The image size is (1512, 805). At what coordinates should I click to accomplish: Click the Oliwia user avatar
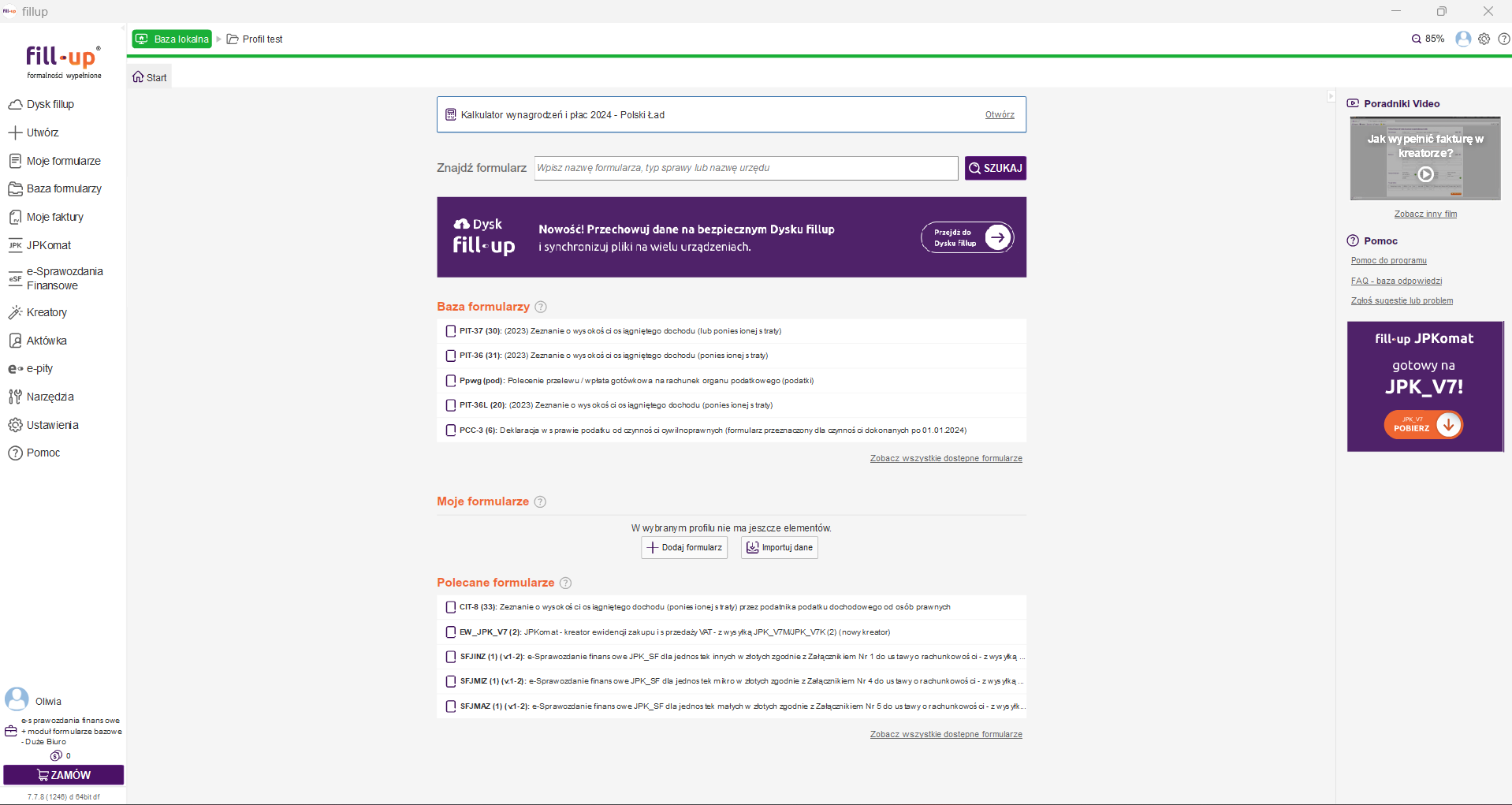(x=17, y=699)
